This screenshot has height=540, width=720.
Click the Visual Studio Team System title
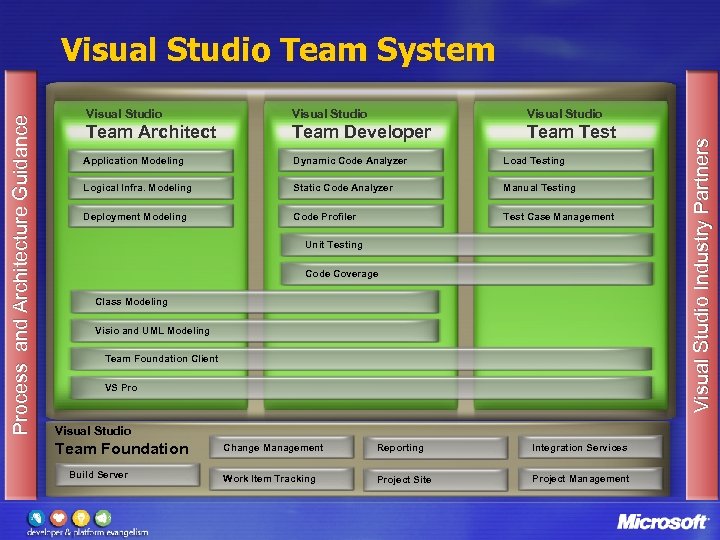[278, 50]
